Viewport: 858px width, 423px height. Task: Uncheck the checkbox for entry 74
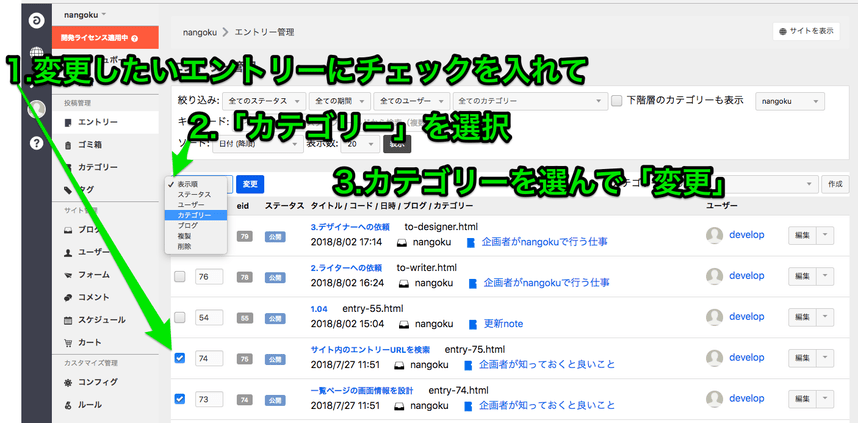[180, 358]
